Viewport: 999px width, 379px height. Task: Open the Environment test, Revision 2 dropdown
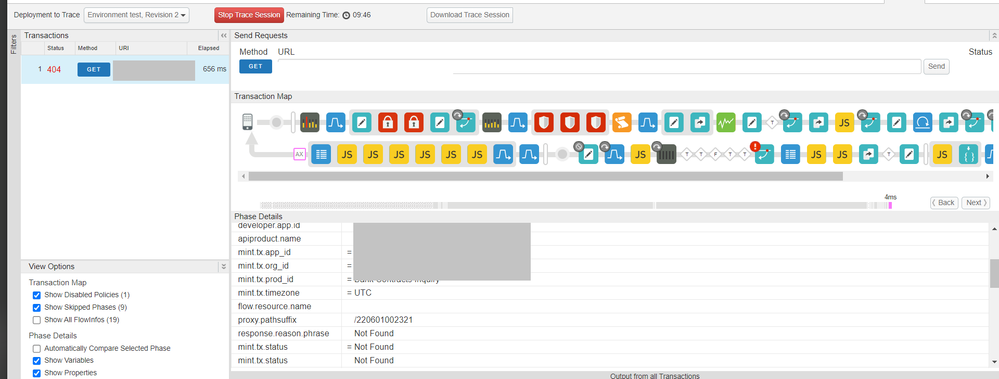136,15
